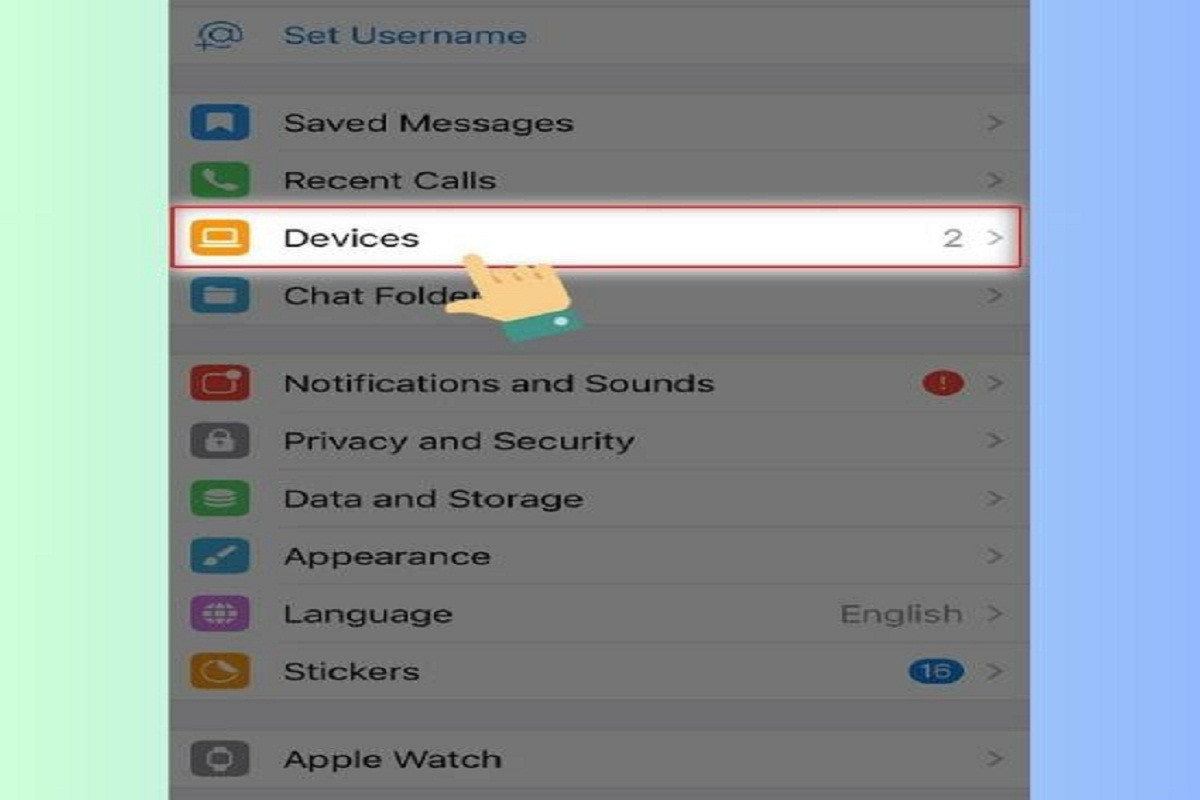Open the purple Language globe icon
The width and height of the screenshot is (1200, 800).
pos(220,614)
